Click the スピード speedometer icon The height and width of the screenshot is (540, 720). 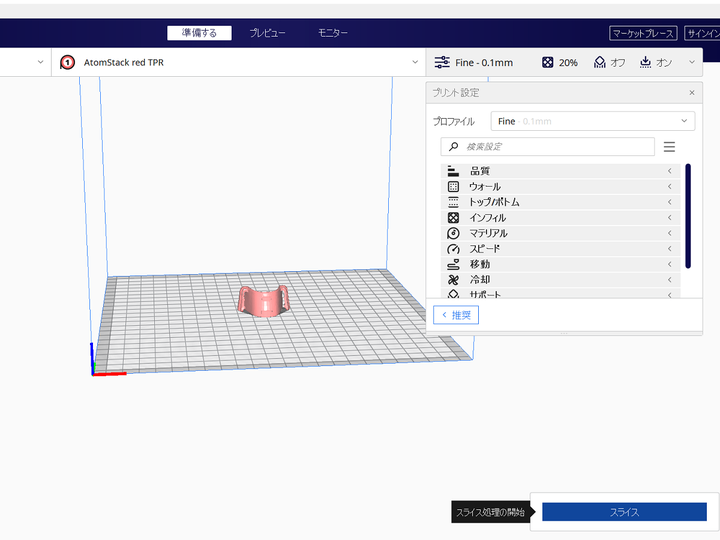coord(453,249)
